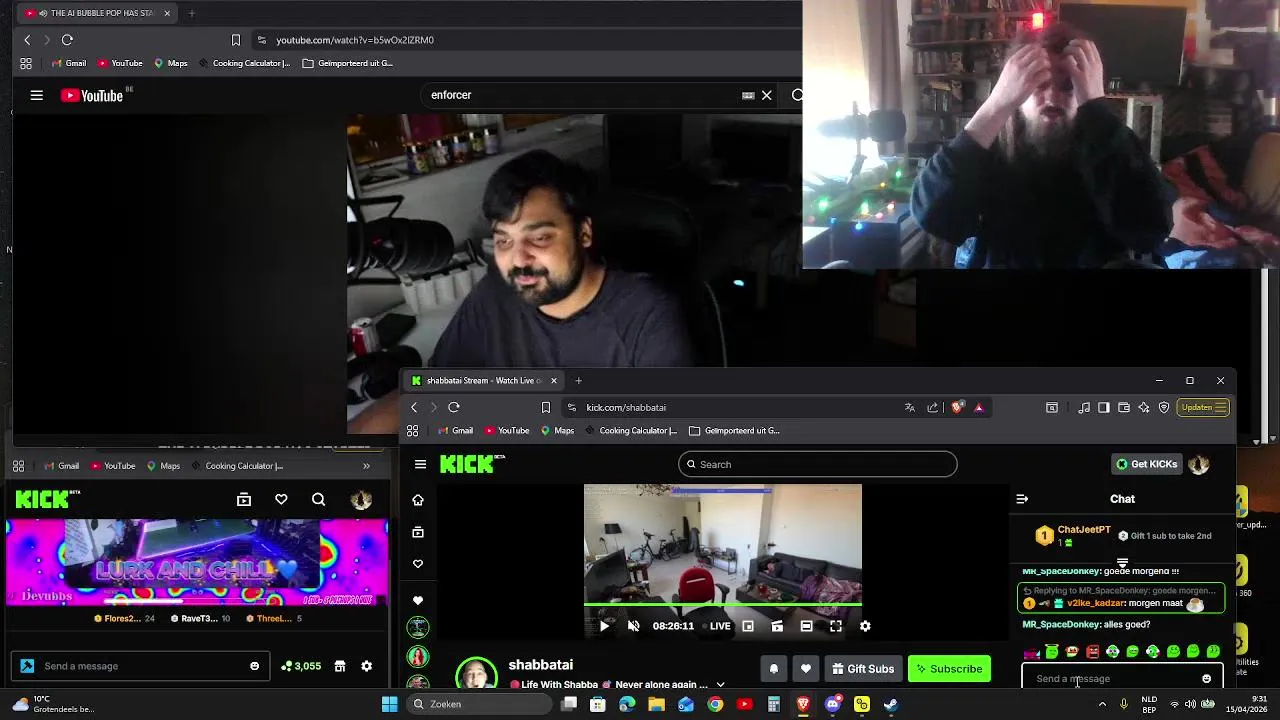Open Gmail bookmark in Kick window

pyautogui.click(x=456, y=431)
